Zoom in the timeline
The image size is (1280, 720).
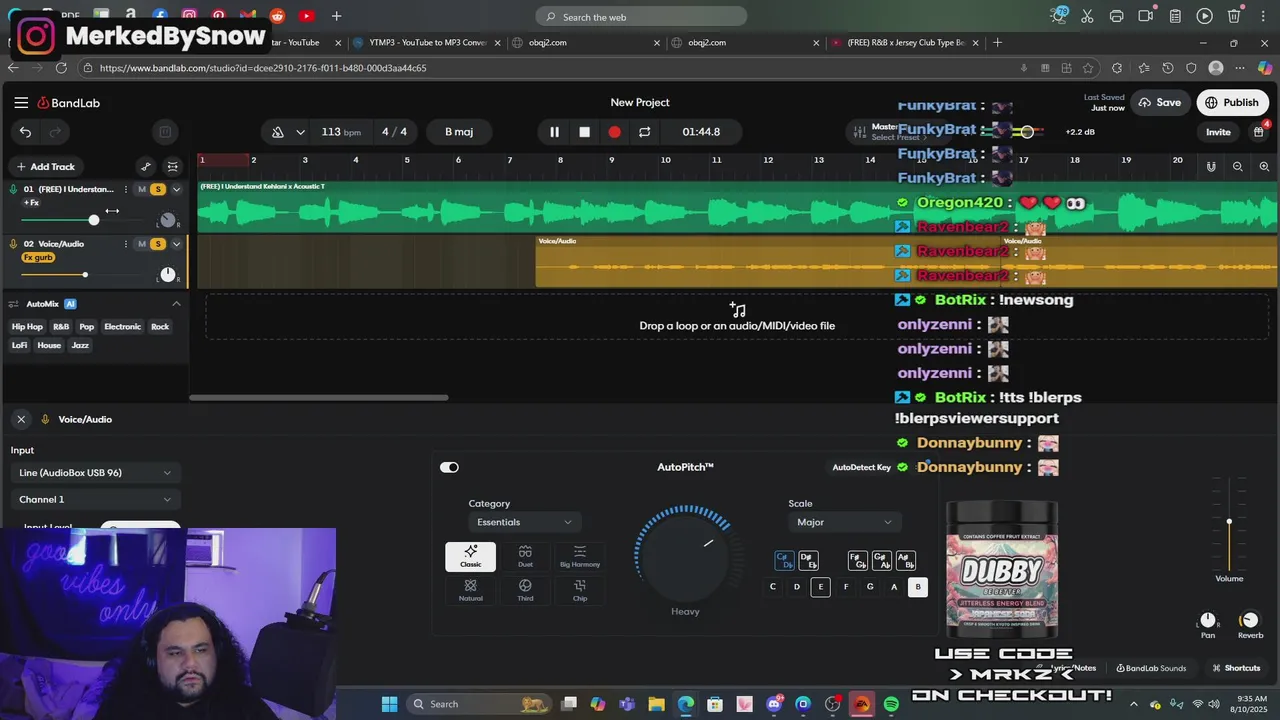pos(1264,167)
